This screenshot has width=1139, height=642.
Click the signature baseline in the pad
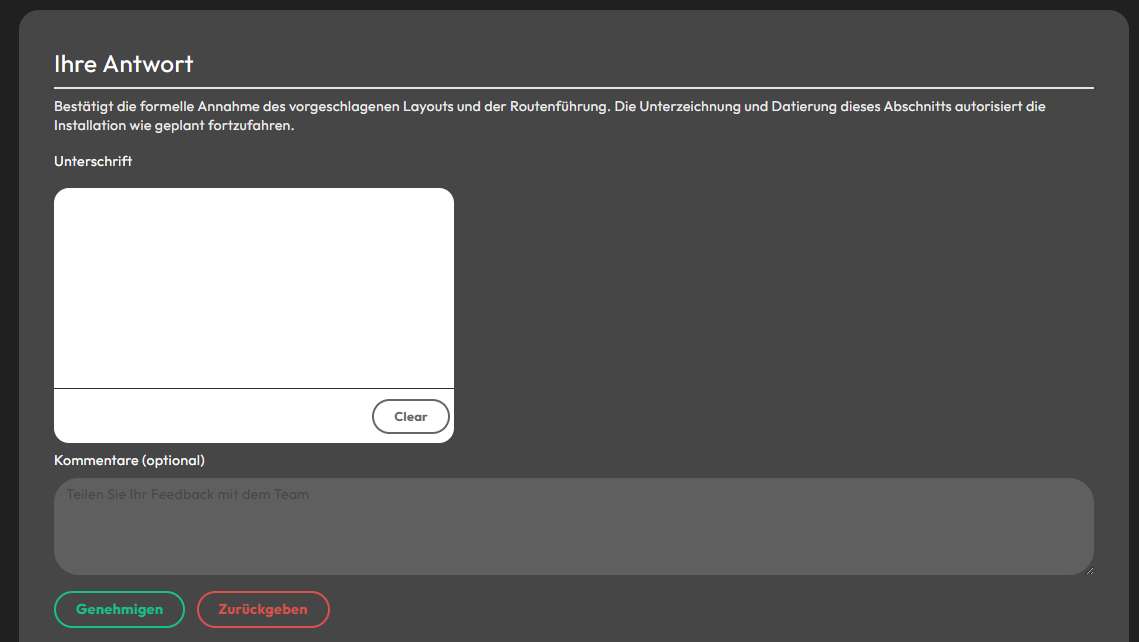tap(253, 388)
